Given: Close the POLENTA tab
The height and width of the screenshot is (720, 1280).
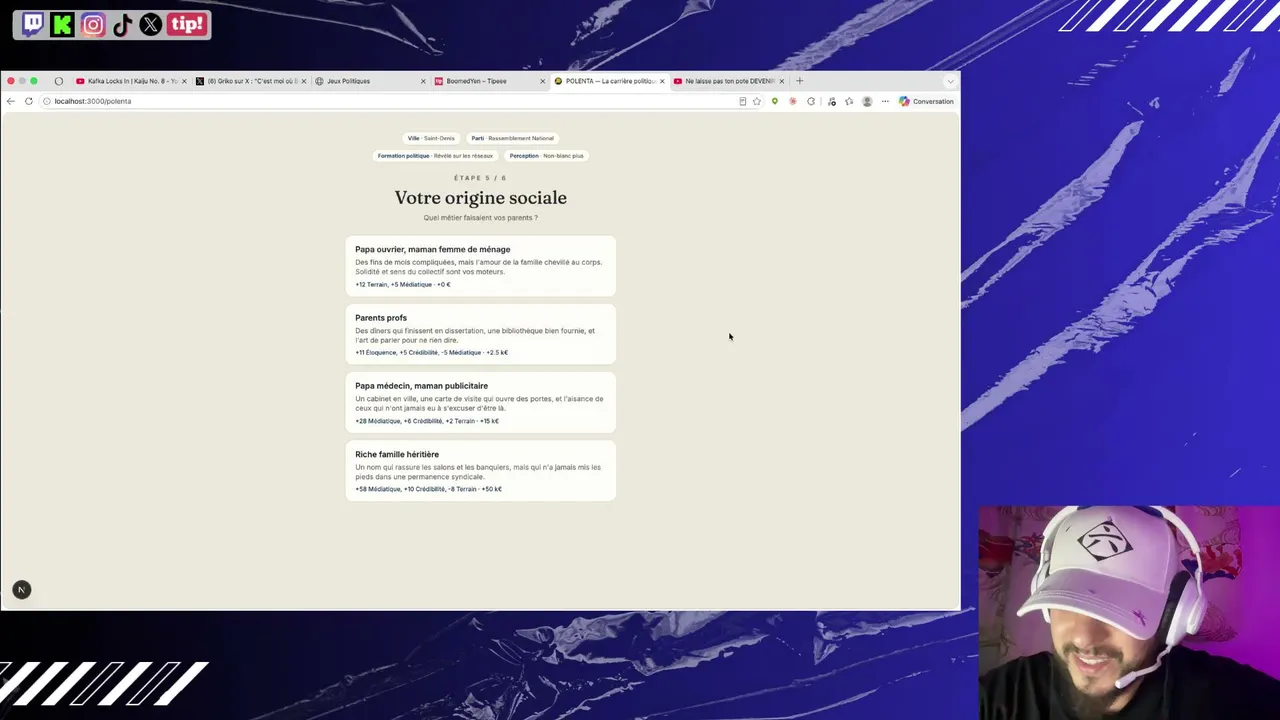Looking at the screenshot, I should 662,81.
